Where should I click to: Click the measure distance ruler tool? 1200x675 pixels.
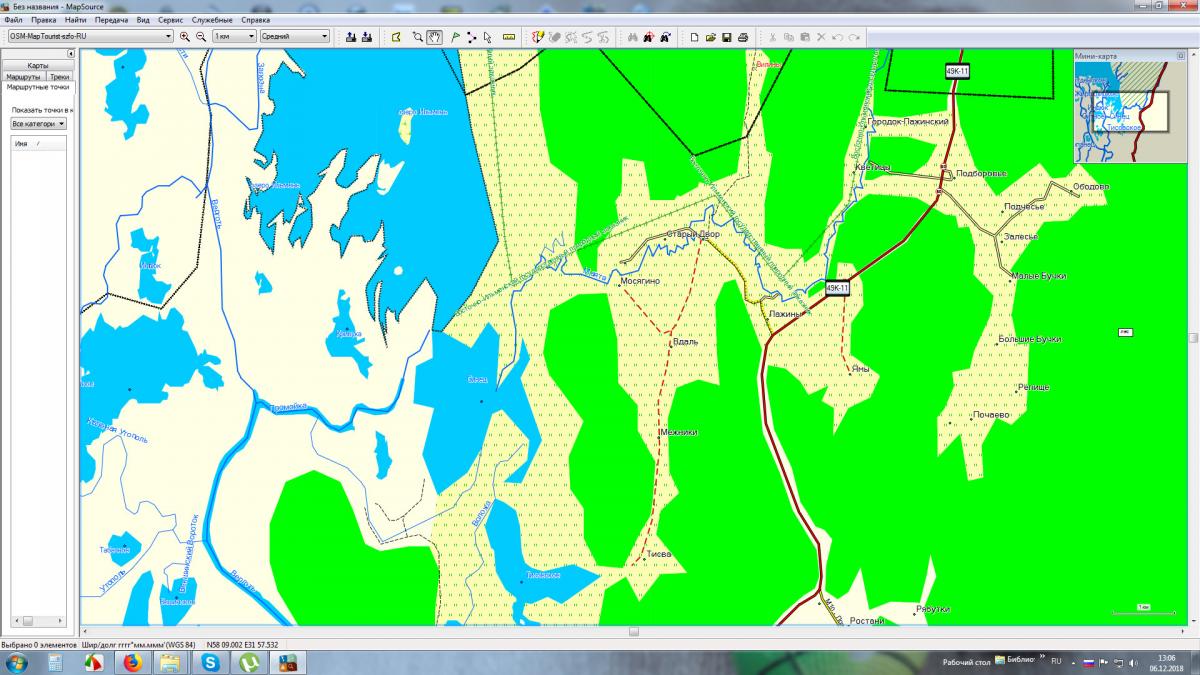coord(509,37)
